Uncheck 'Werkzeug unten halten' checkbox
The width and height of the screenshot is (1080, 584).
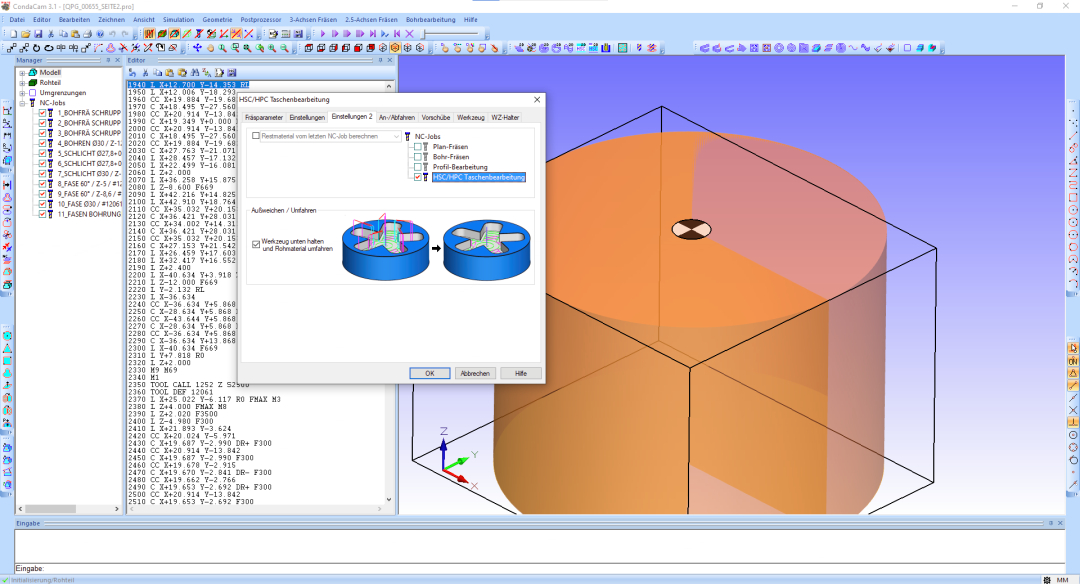256,243
